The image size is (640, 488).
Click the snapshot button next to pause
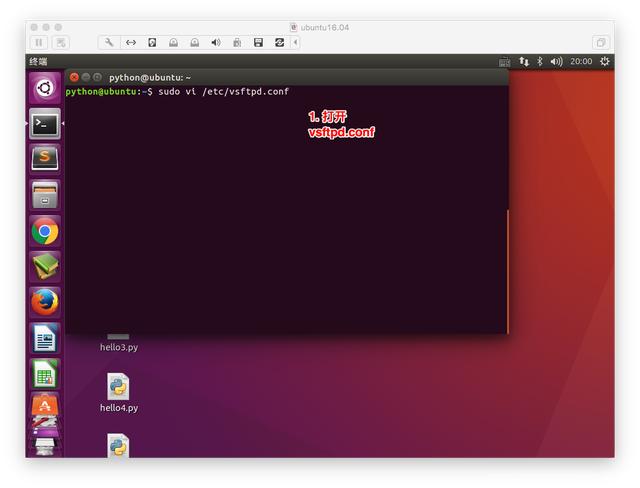coord(61,42)
